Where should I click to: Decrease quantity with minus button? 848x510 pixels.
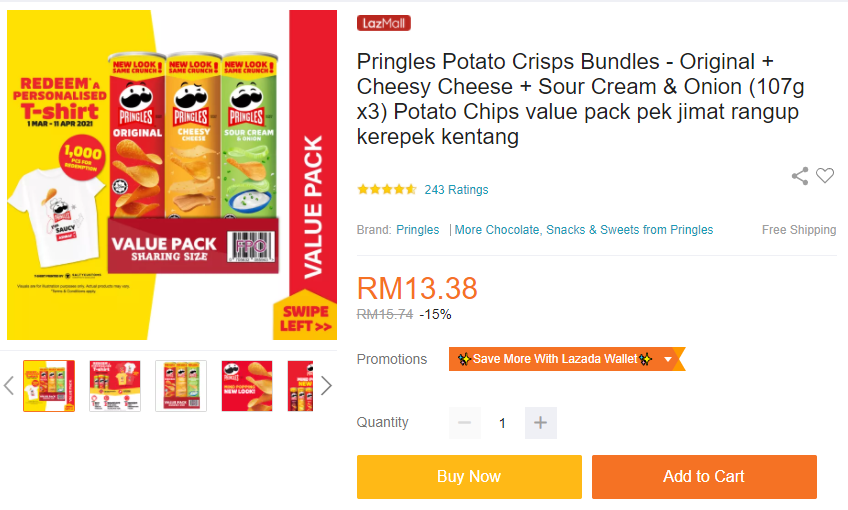(x=464, y=423)
